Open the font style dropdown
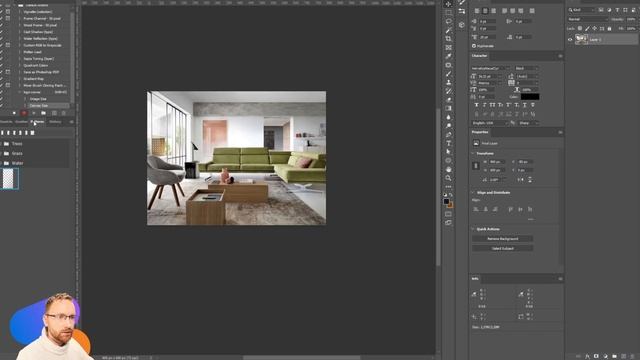The height and width of the screenshot is (360, 640). [x=527, y=68]
